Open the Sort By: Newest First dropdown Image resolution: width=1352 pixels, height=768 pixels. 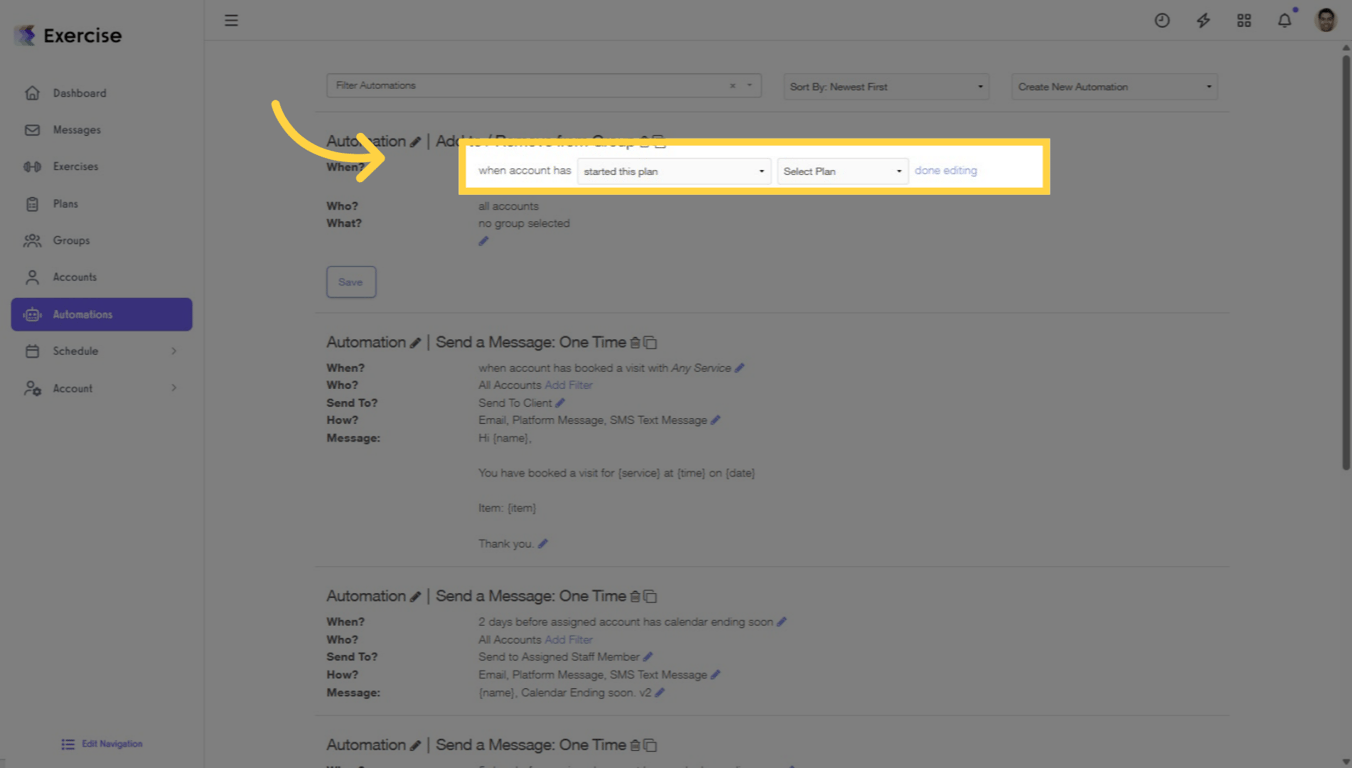click(884, 86)
